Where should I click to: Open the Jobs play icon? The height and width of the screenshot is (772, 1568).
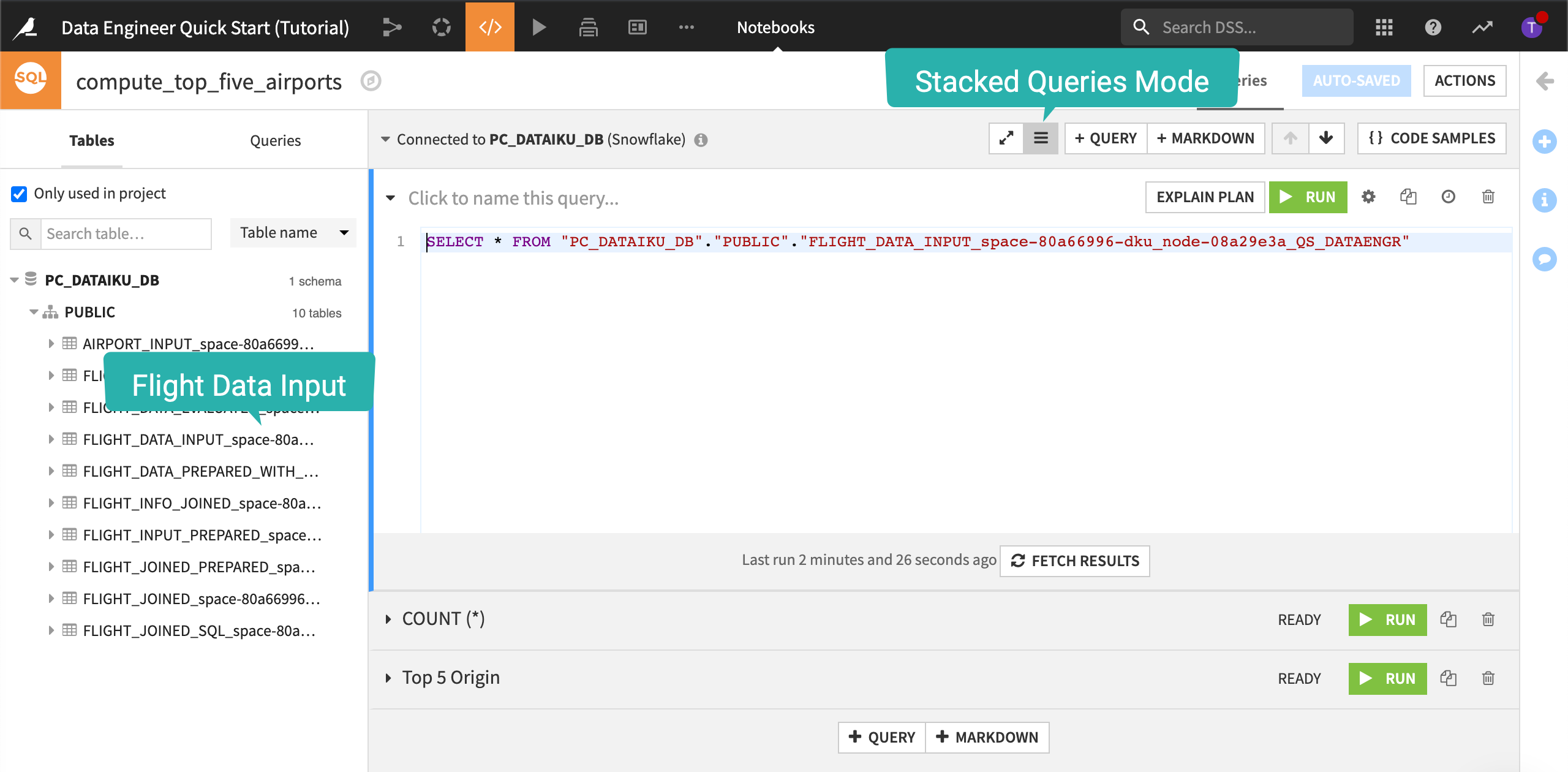coord(539,27)
